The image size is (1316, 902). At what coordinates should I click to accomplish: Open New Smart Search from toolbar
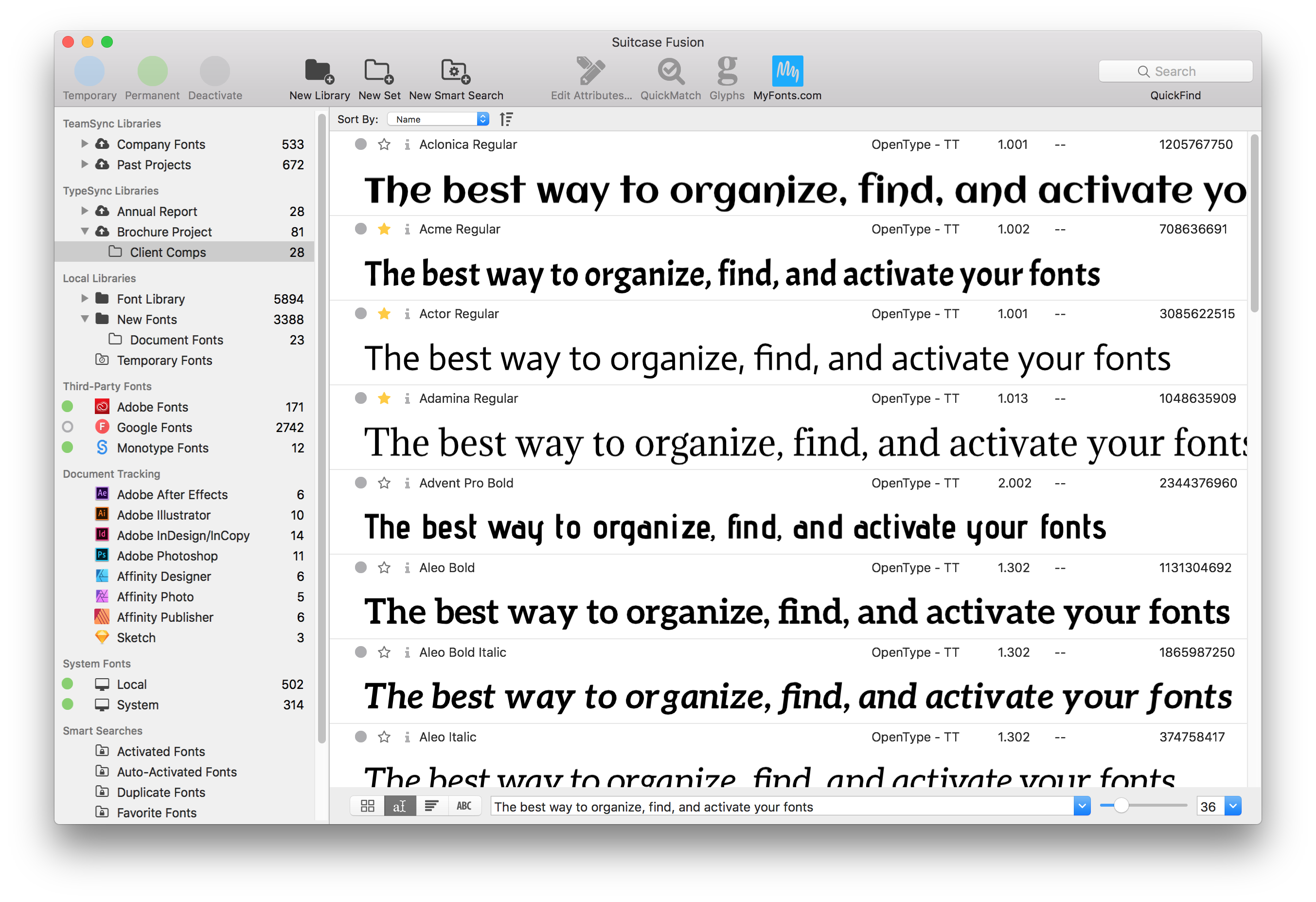click(456, 72)
